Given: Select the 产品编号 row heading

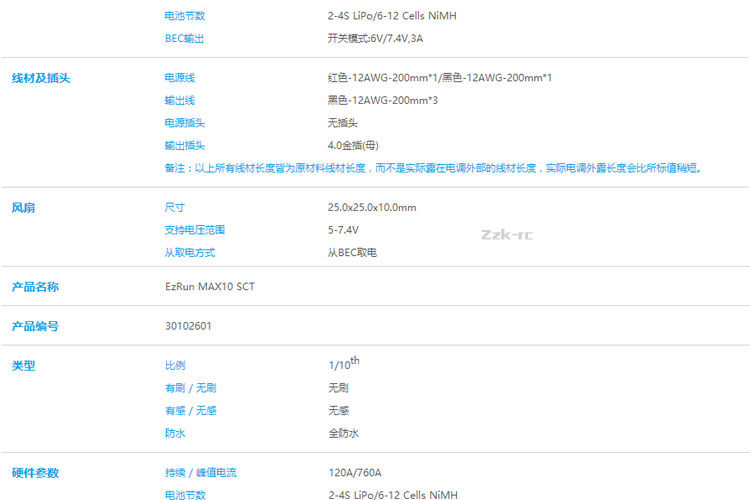Looking at the screenshot, I should (34, 326).
